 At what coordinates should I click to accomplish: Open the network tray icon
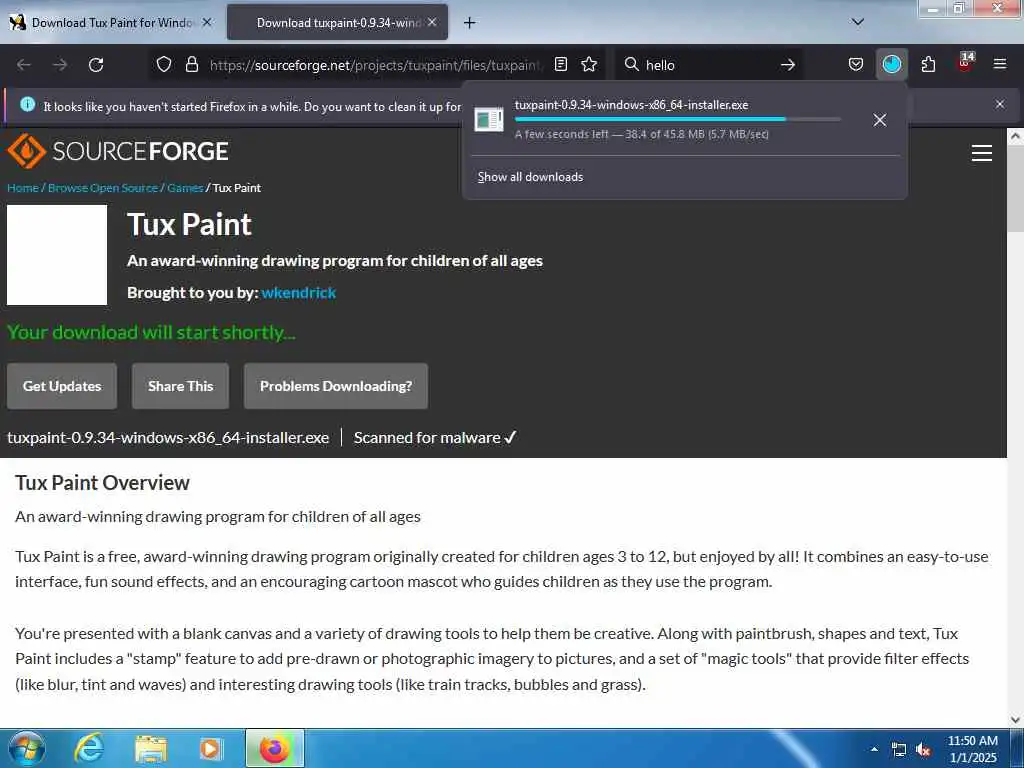coord(899,750)
